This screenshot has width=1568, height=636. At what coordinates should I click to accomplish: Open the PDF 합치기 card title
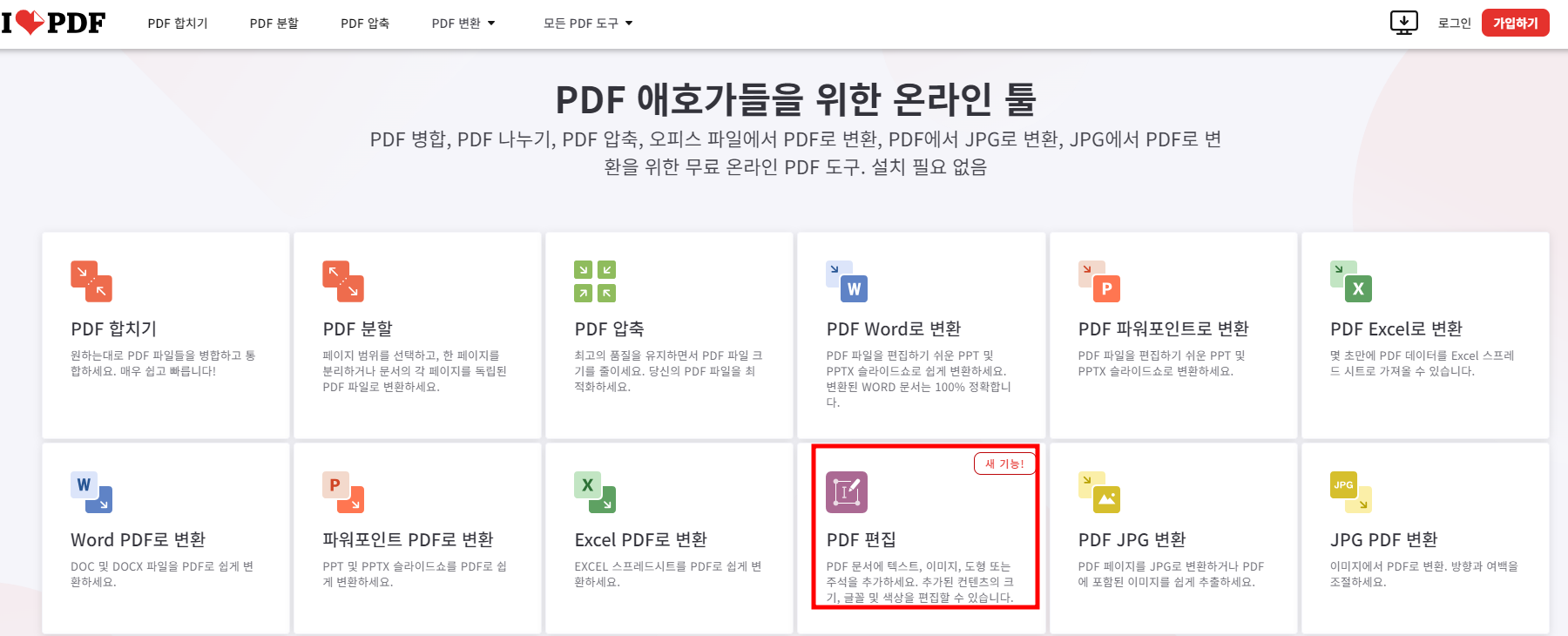click(114, 328)
